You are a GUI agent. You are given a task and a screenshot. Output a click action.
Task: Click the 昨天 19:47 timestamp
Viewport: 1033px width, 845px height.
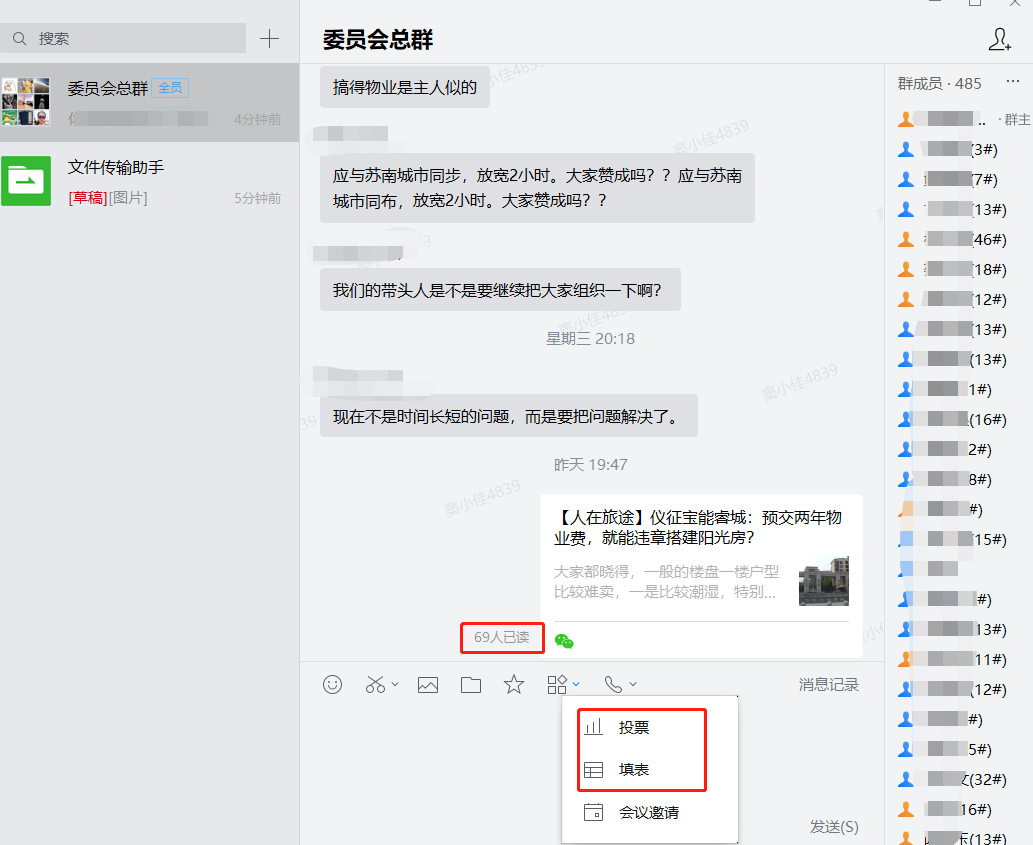pos(590,464)
